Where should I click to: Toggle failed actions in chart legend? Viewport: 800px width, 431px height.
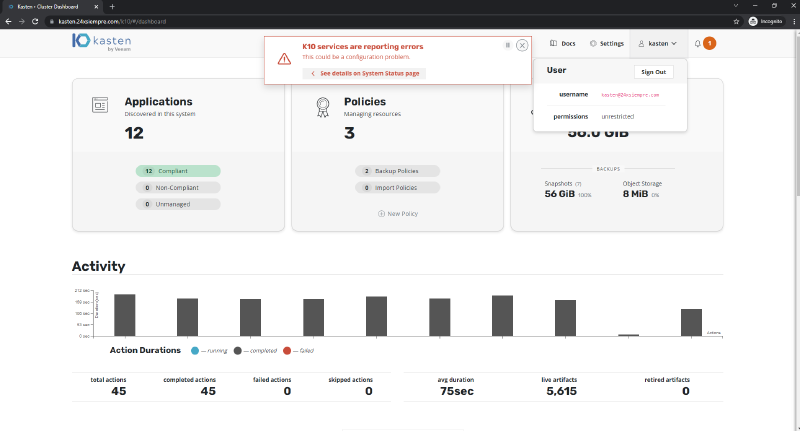[298, 350]
